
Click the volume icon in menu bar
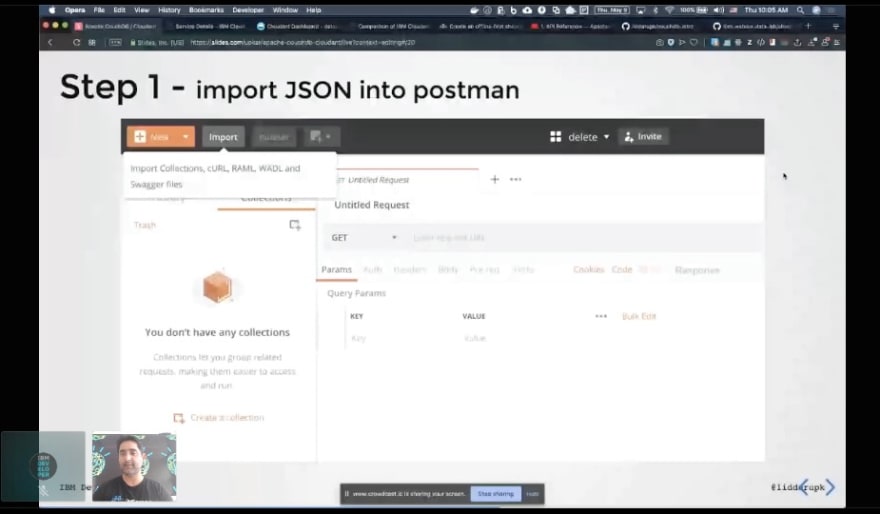coord(718,10)
